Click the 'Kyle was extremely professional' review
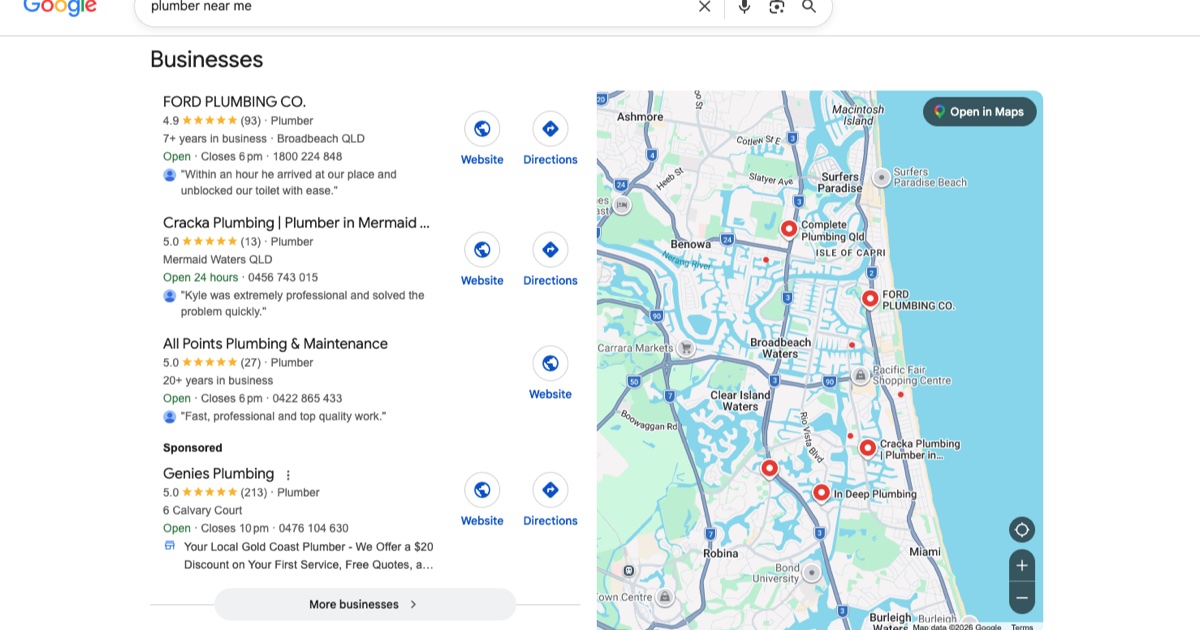Image resolution: width=1200 pixels, height=630 pixels. 302,303
